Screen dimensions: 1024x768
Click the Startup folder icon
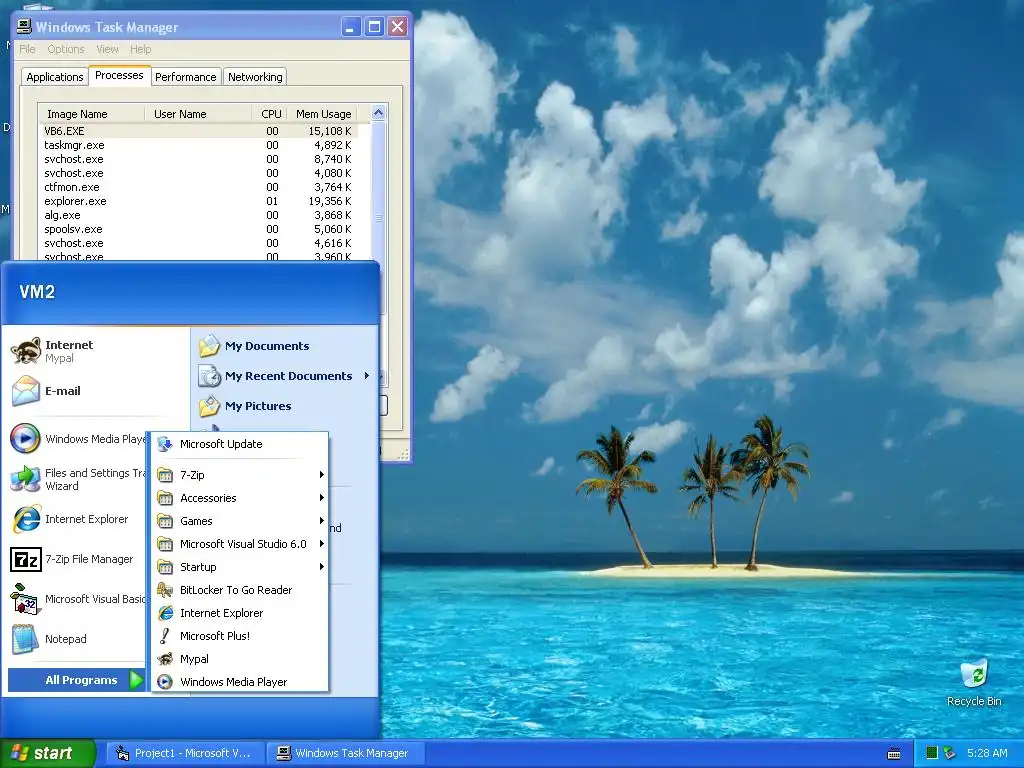[x=165, y=567]
